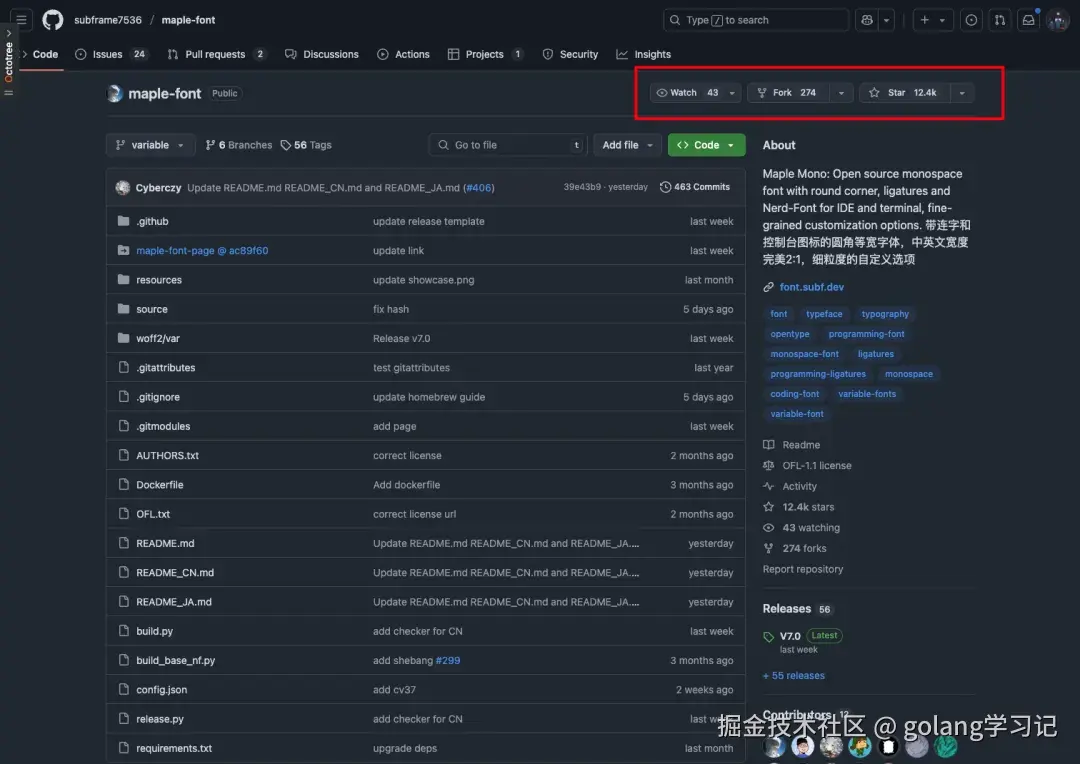Screen dimensions: 1080x764
Task: Open the + 55 releases link
Action: tap(793, 676)
